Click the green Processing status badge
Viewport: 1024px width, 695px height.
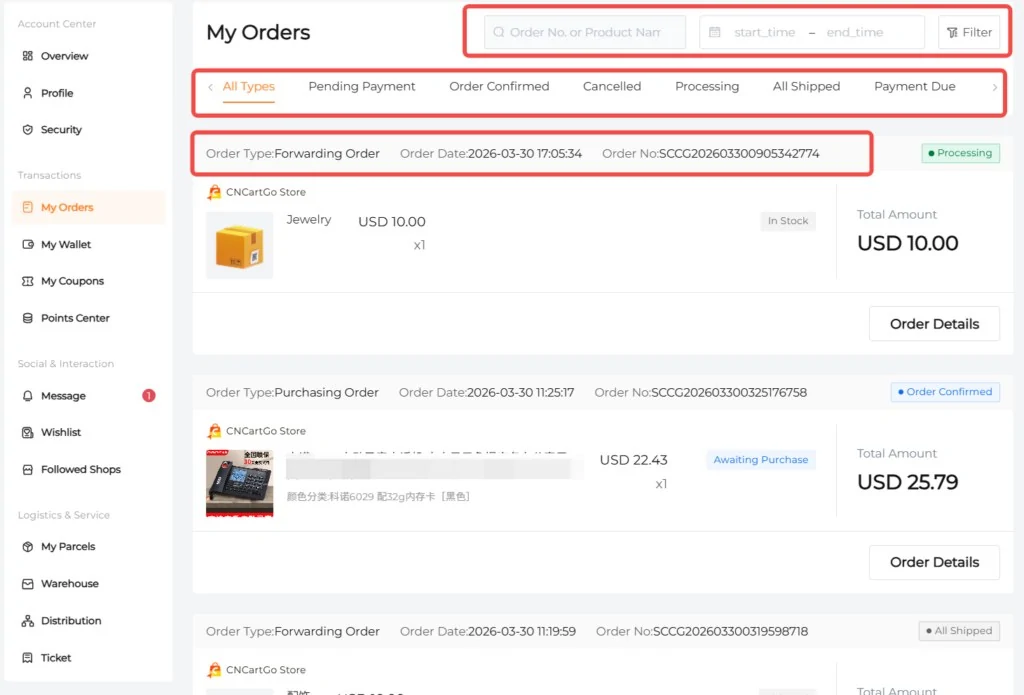[x=960, y=153]
